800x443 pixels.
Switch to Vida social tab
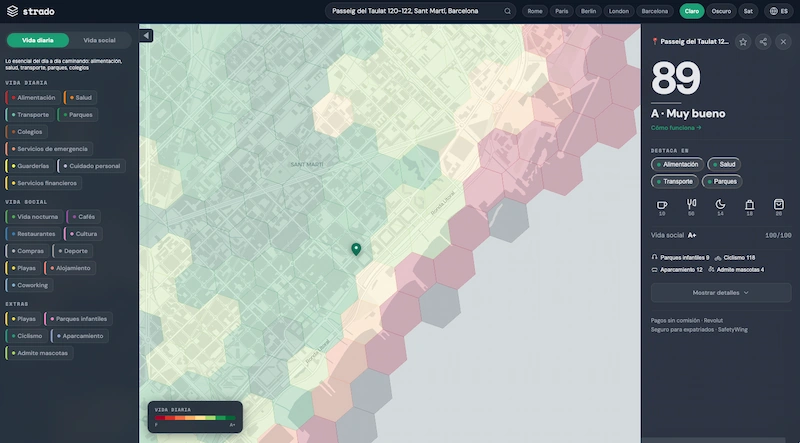[99, 40]
